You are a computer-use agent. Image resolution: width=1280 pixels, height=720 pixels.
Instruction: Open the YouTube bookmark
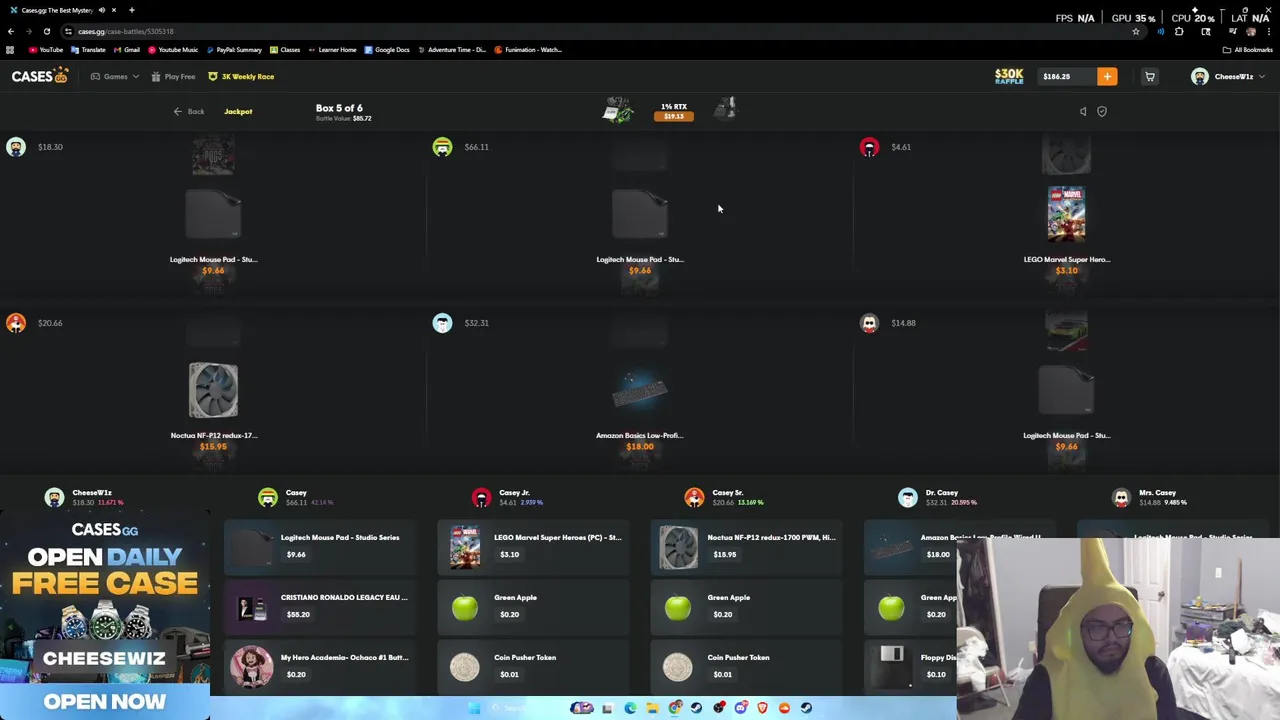click(x=46, y=49)
